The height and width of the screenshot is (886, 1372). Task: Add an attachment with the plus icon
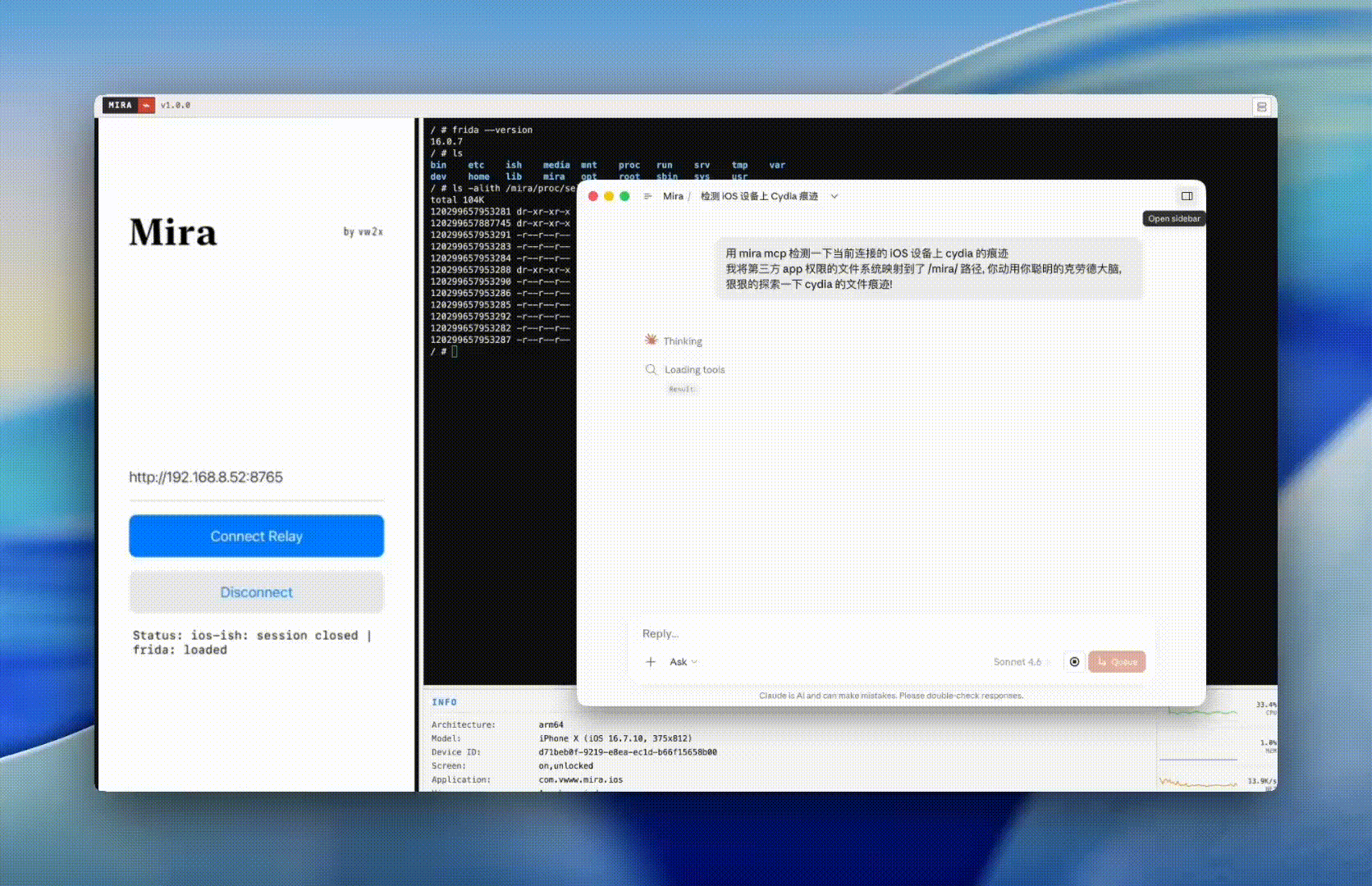tap(651, 661)
